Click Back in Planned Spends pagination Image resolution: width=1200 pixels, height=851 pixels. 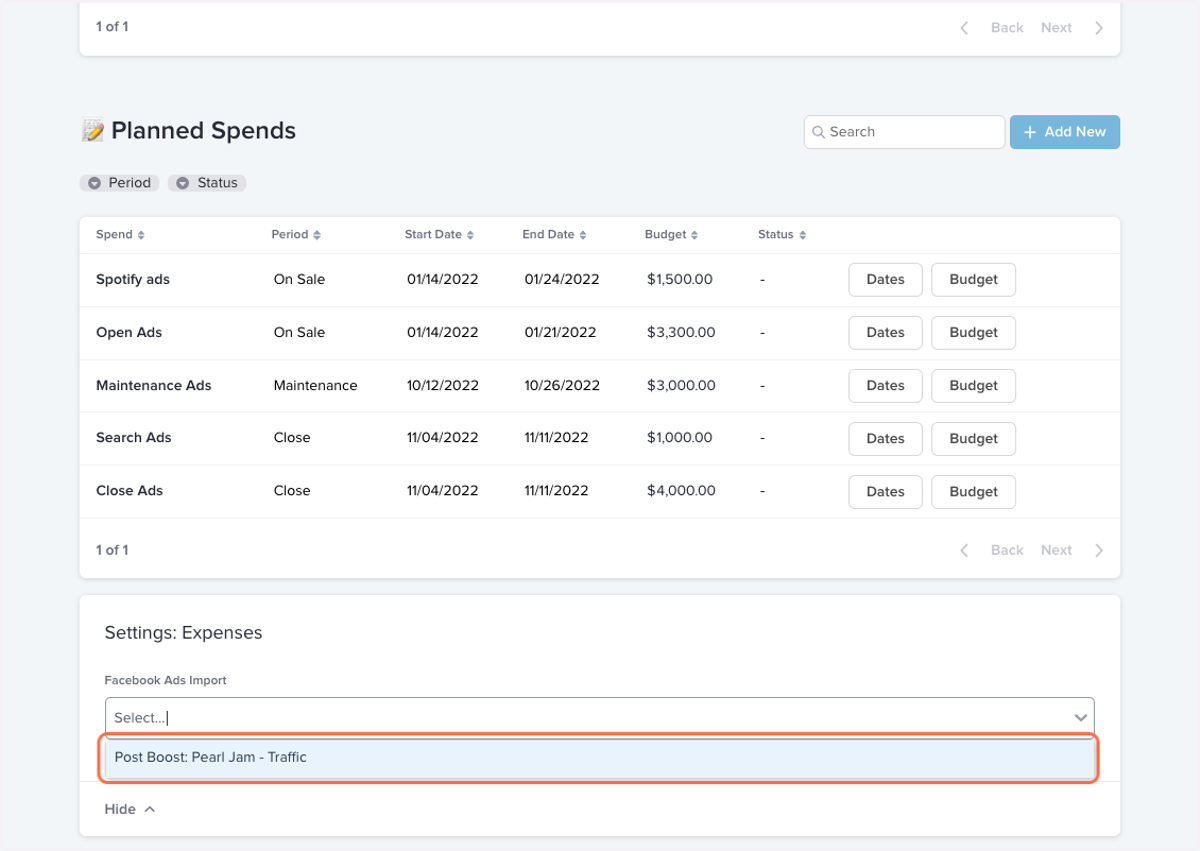click(x=1007, y=550)
